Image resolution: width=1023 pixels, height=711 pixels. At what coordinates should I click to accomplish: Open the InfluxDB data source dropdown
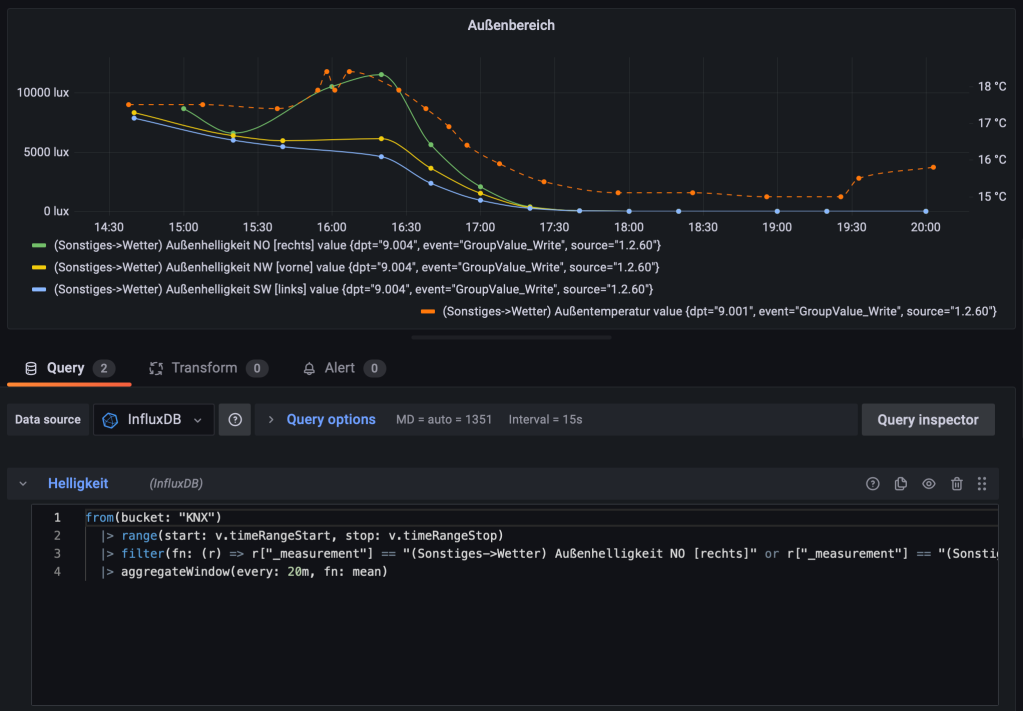(154, 419)
